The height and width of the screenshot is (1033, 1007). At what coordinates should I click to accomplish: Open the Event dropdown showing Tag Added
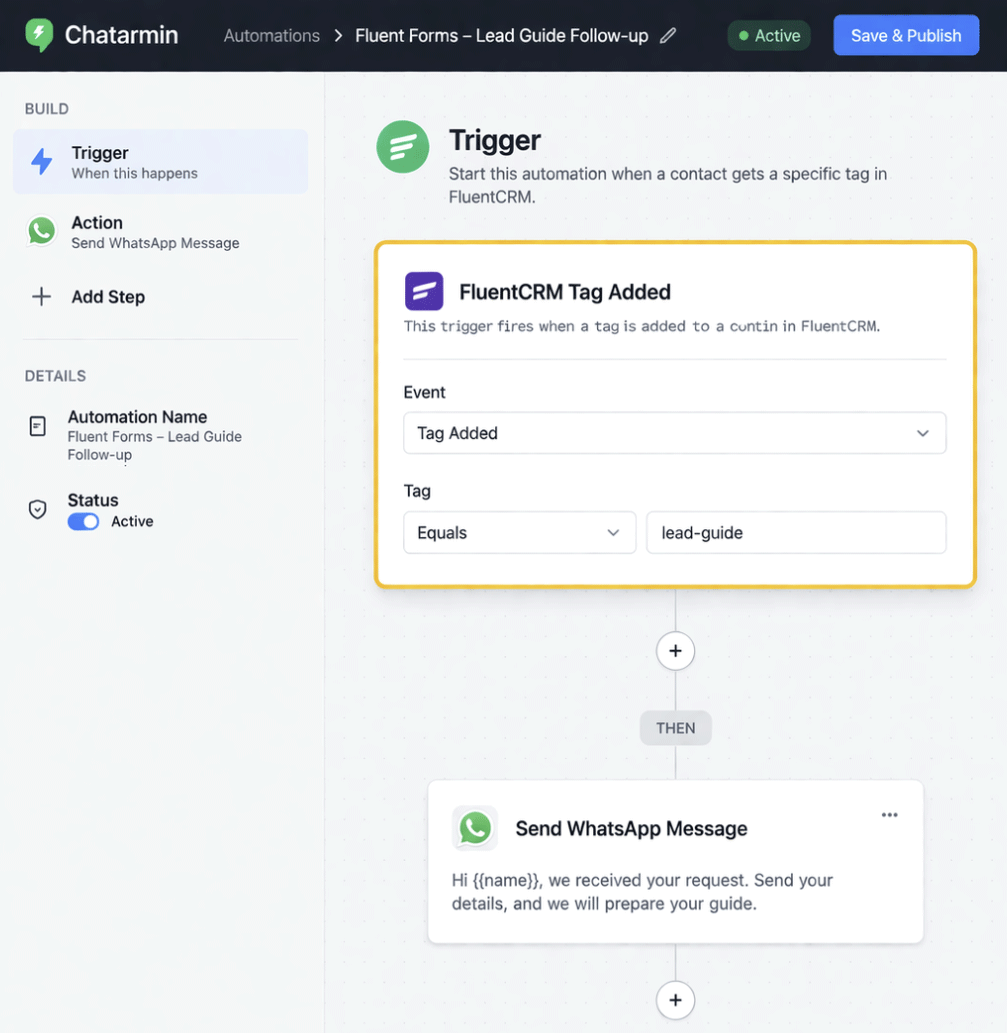[674, 433]
